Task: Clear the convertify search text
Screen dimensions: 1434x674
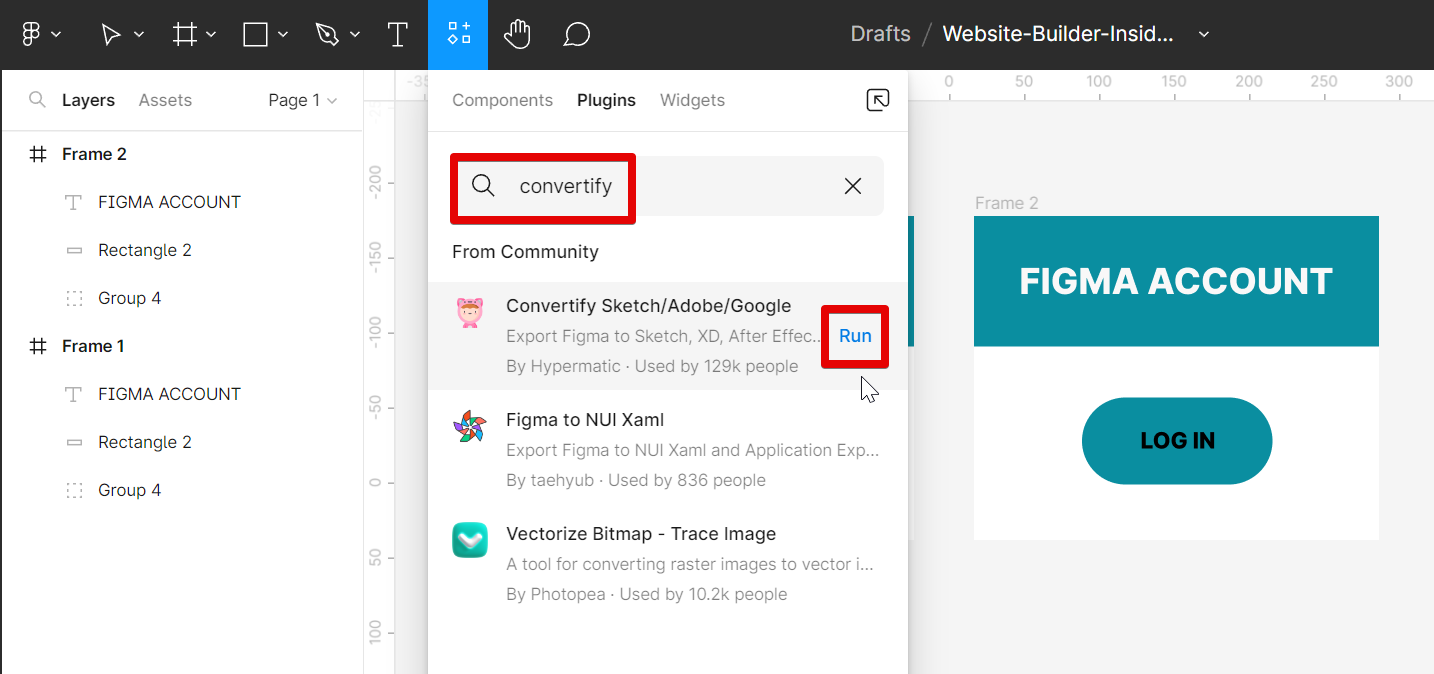Action: coord(853,186)
